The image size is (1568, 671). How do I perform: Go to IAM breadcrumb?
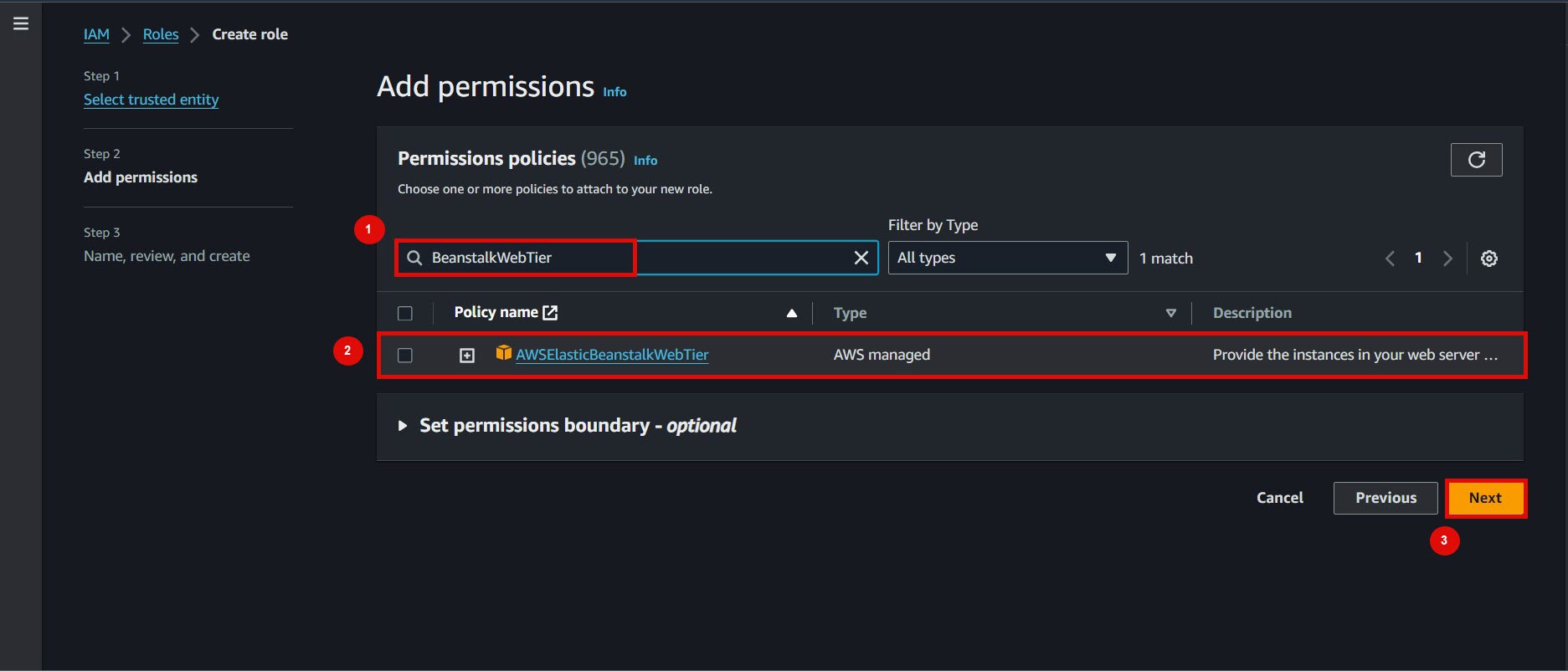coord(96,34)
